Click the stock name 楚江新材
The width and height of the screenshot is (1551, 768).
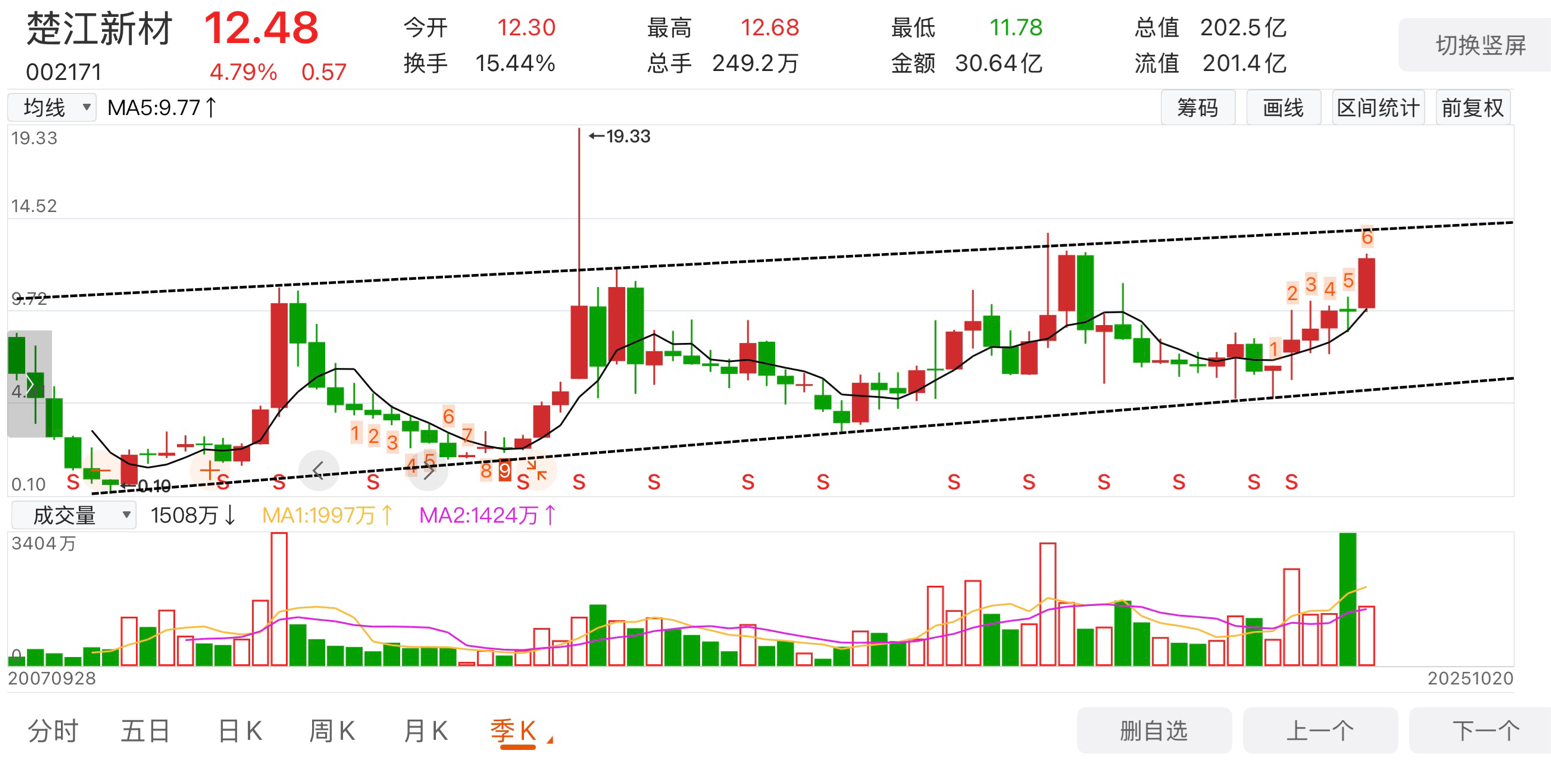[x=99, y=29]
